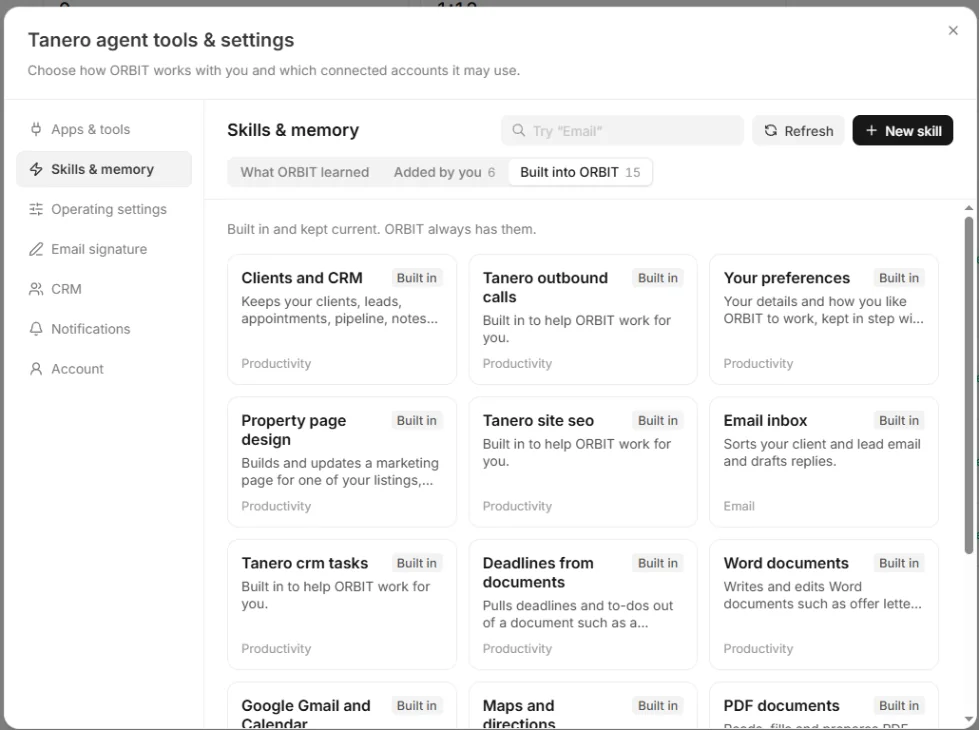Open the Google Gmail and Calendar card
979x730 pixels.
point(342,706)
